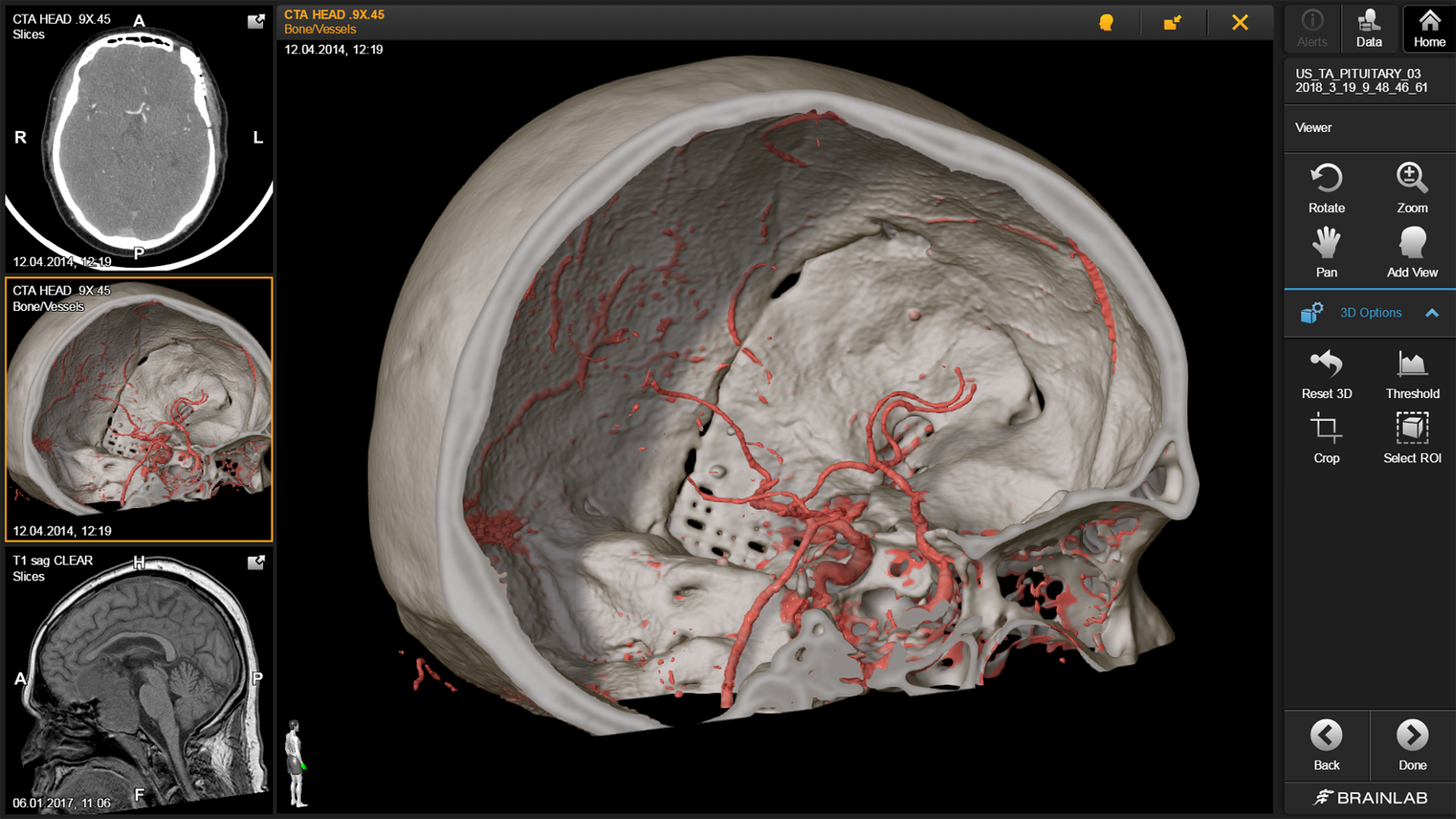
Task: Click the orange swap view icon in header
Action: (x=1173, y=22)
